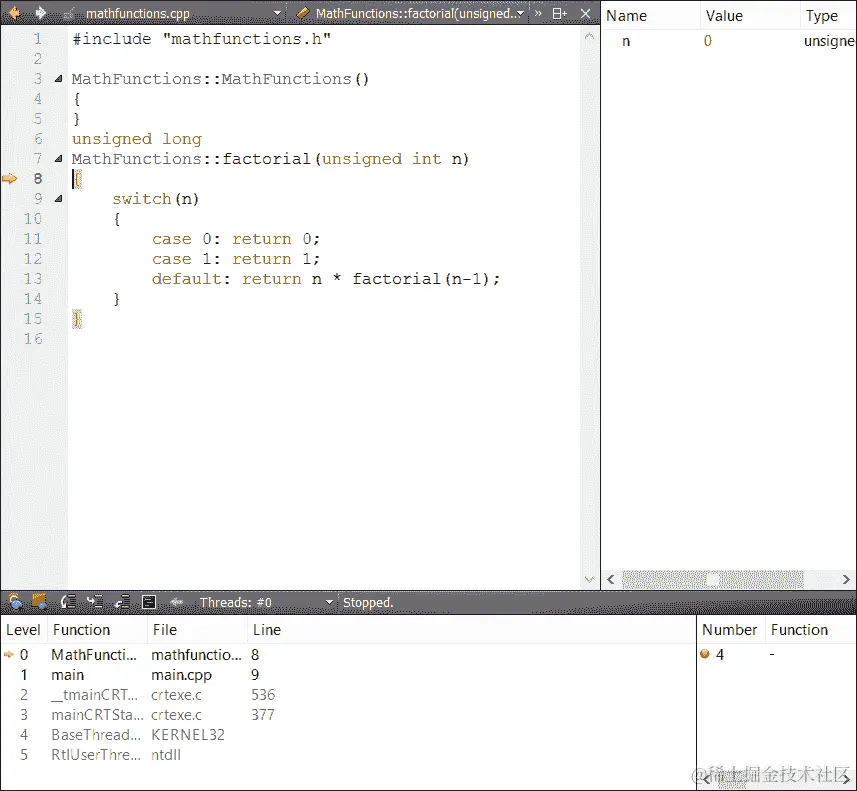Click the Name column header in locals view
Image resolution: width=857 pixels, height=791 pixels.
click(626, 16)
